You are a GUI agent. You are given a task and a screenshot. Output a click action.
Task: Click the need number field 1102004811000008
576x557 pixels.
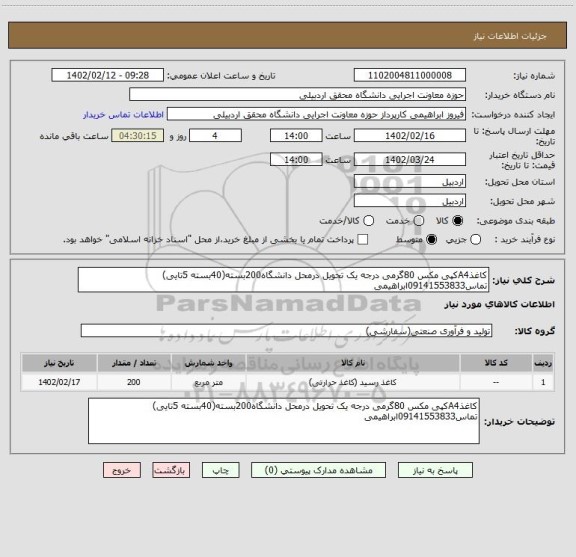(410, 75)
